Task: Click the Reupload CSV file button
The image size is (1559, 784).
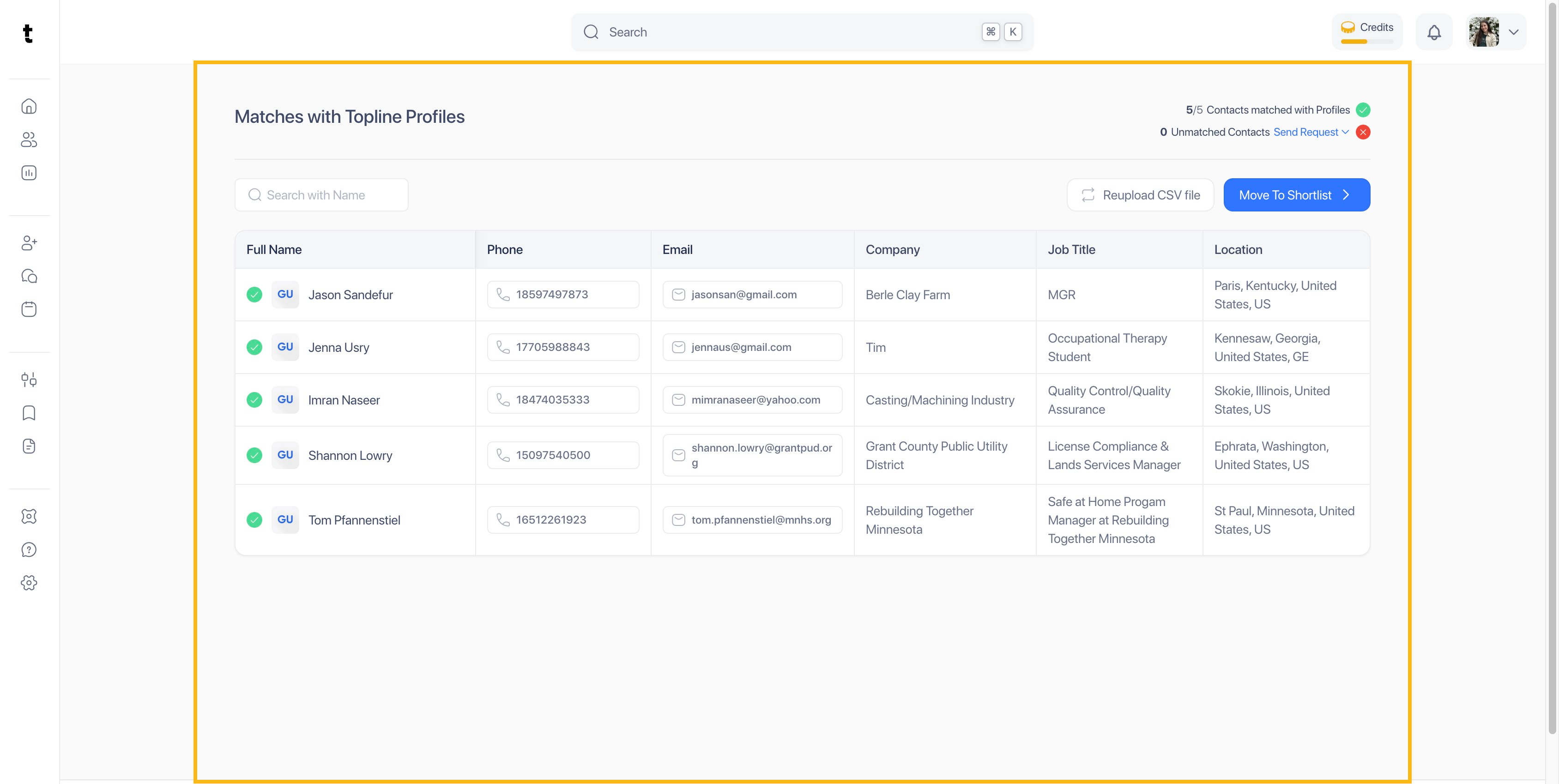Action: [x=1140, y=195]
